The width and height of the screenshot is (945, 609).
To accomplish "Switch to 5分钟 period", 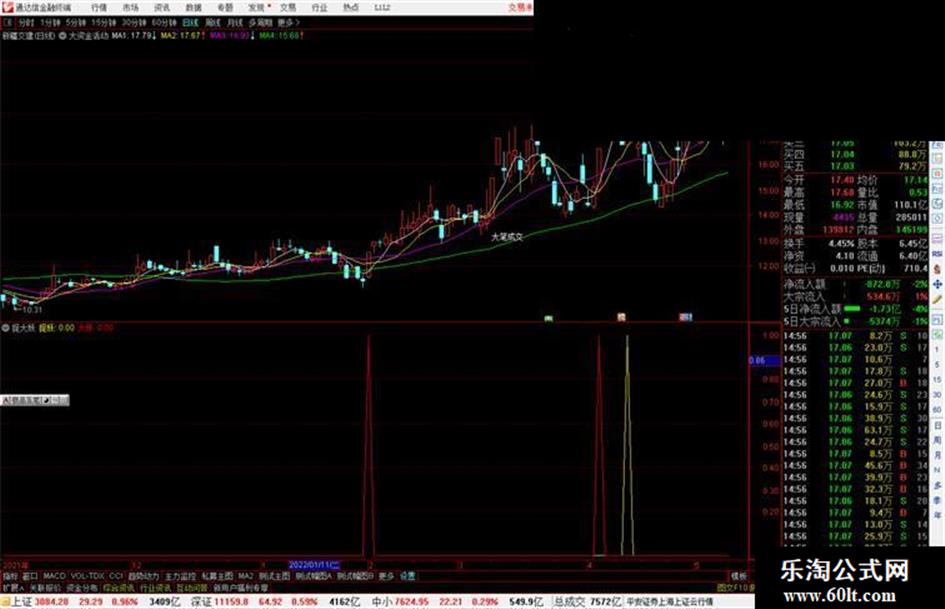I will pyautogui.click(x=76, y=22).
